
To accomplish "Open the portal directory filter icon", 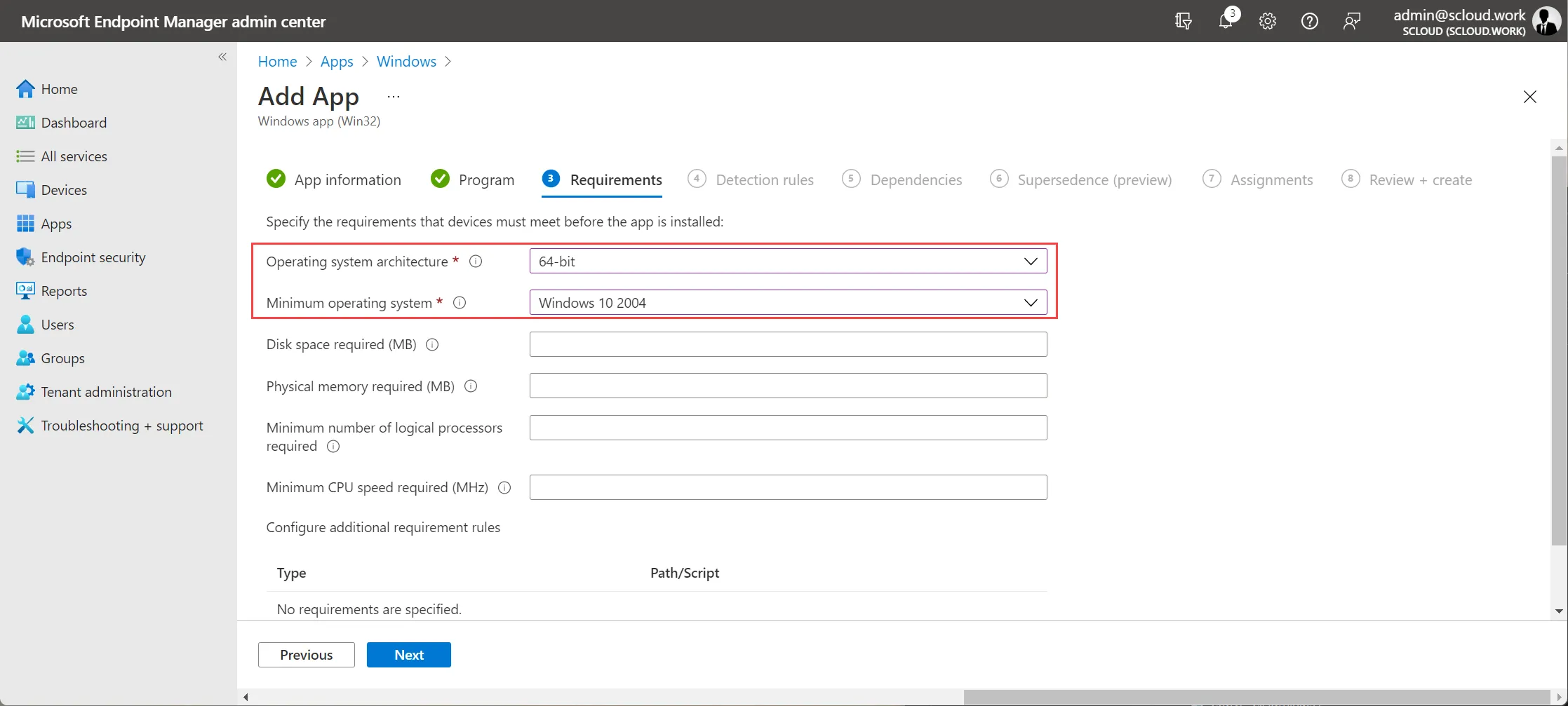I will pyautogui.click(x=1183, y=21).
